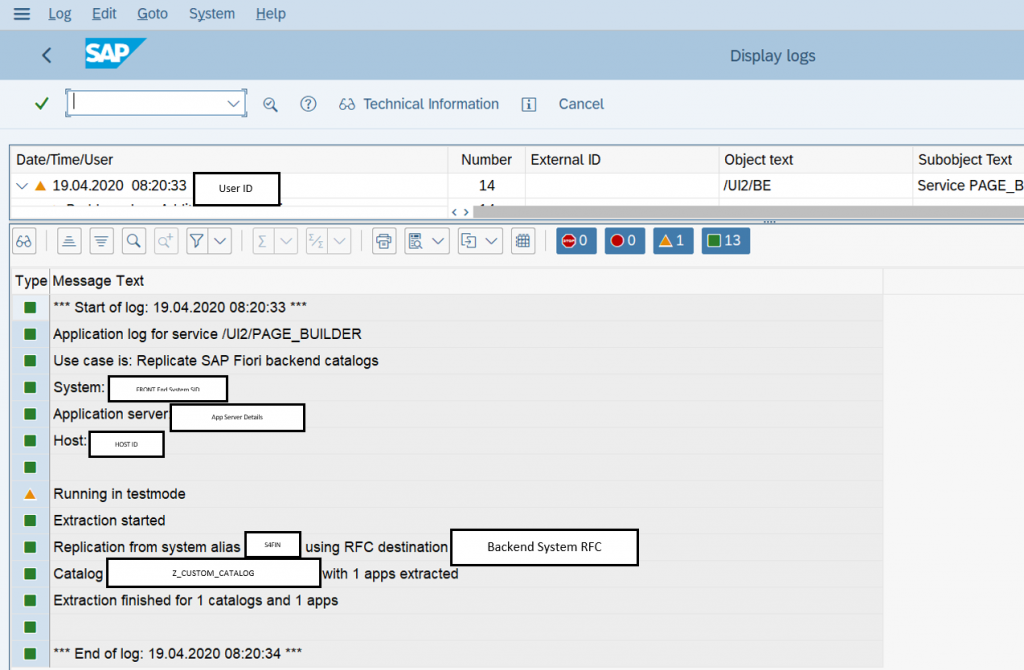Select the 'Start of log' message row
Image resolution: width=1024 pixels, height=670 pixels.
447,308
